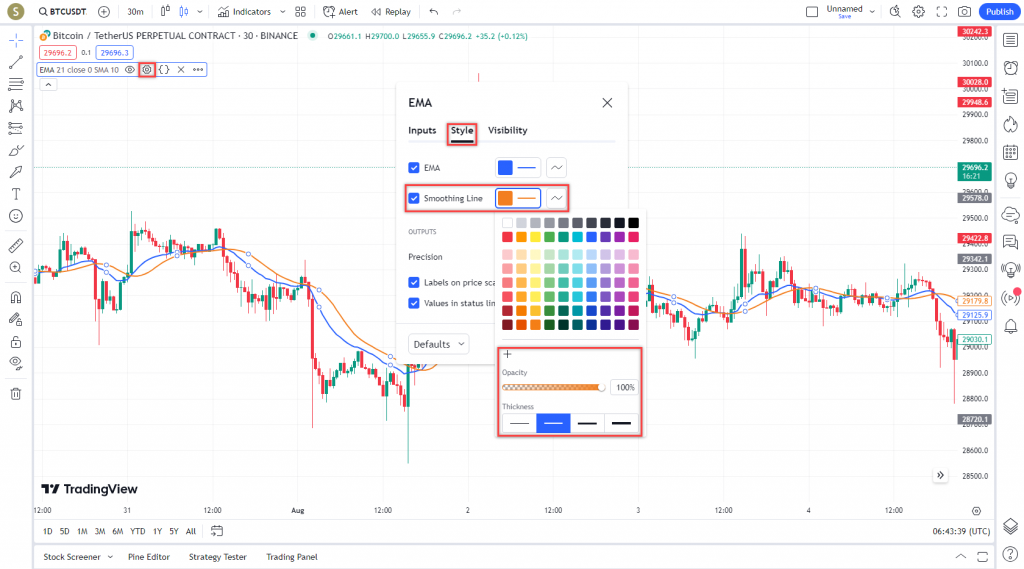Click the BTCUSDT symbol search field

coord(62,12)
